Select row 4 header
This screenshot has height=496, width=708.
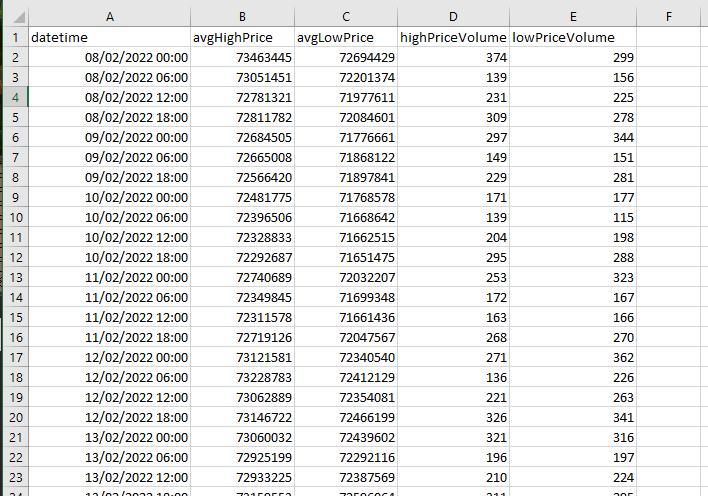point(16,97)
